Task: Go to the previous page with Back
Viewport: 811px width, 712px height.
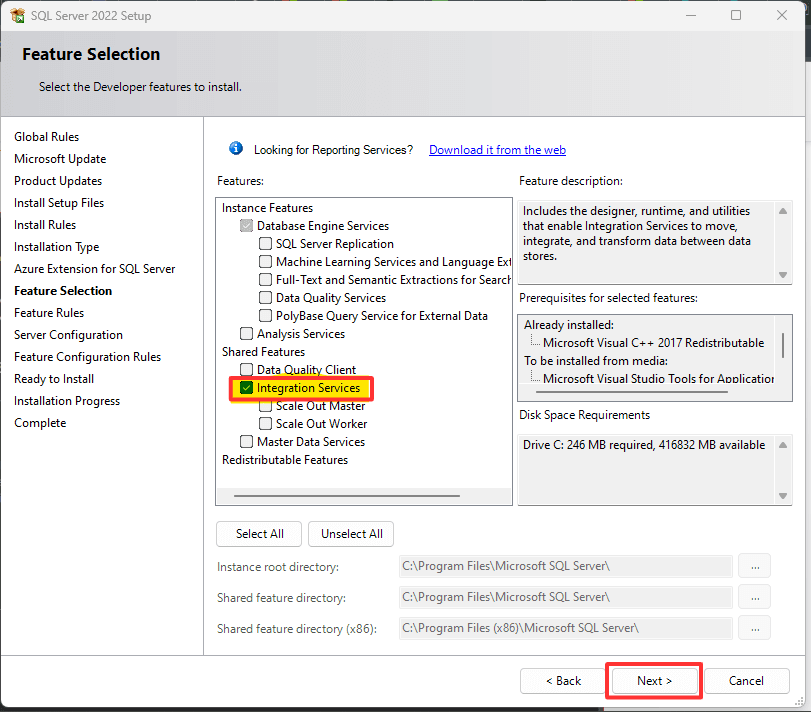Action: [563, 681]
